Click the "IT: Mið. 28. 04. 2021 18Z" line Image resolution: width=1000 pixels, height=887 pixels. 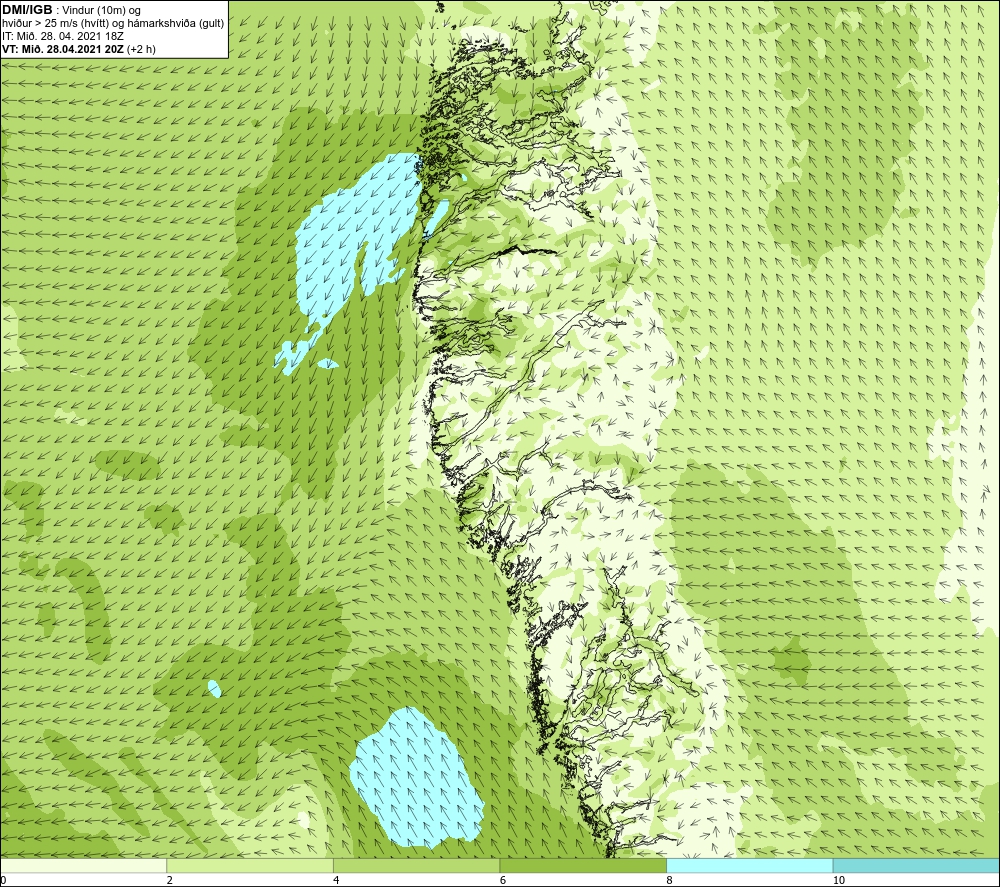point(62,36)
